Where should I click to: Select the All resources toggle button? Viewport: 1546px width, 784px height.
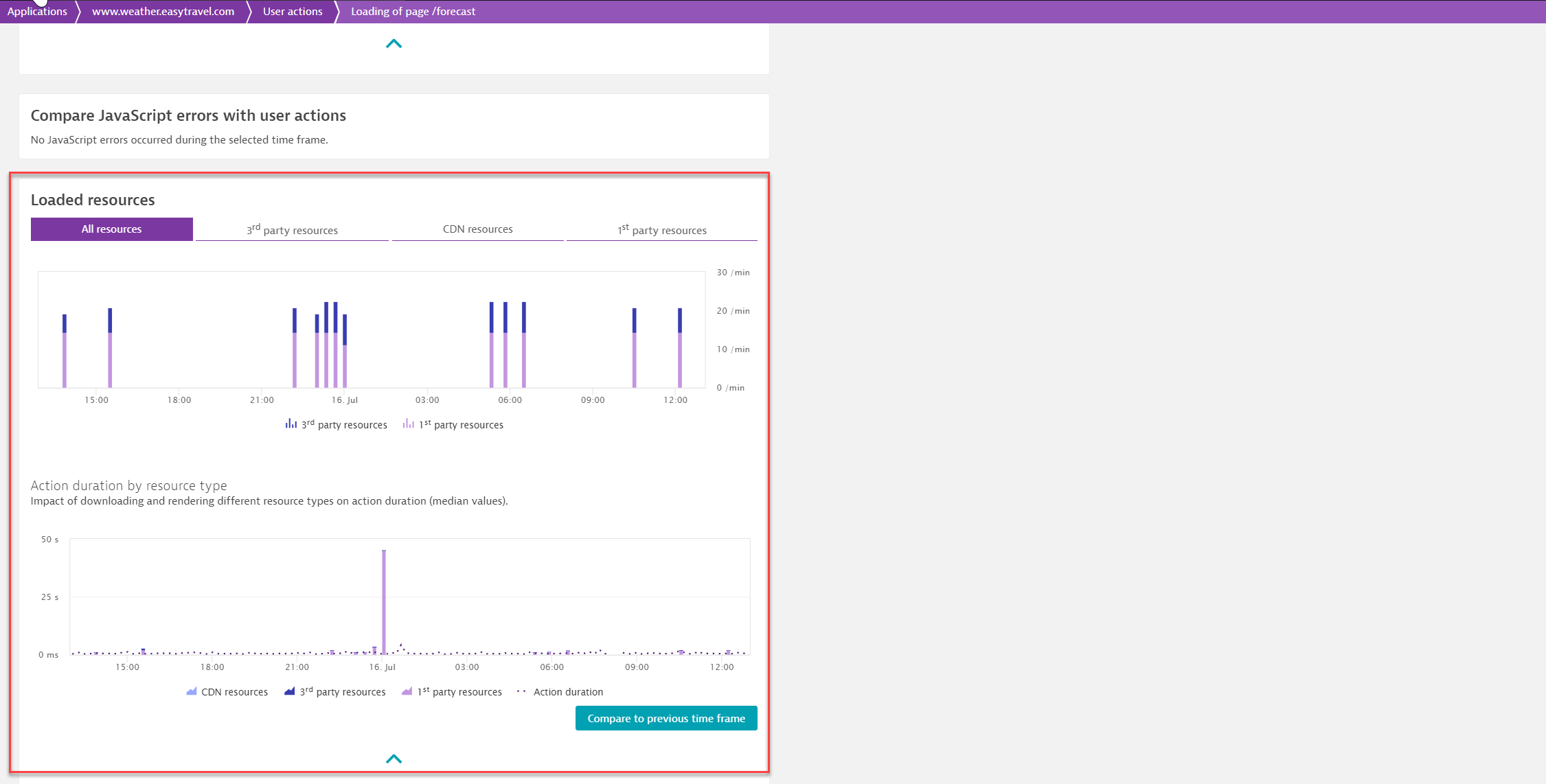click(111, 229)
